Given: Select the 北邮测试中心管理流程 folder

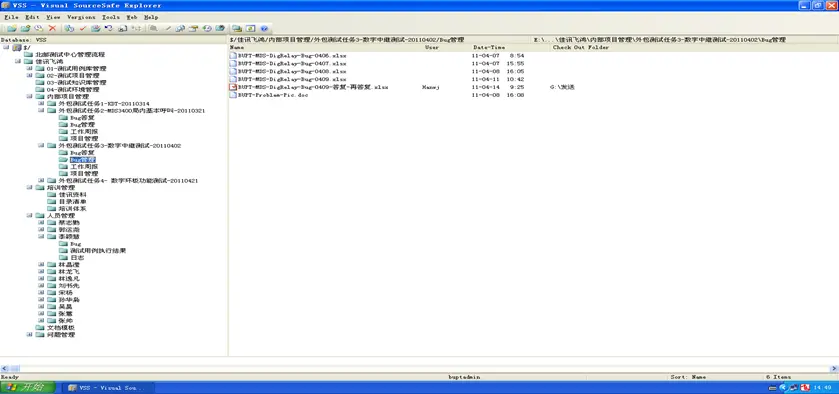Looking at the screenshot, I should (x=70, y=55).
